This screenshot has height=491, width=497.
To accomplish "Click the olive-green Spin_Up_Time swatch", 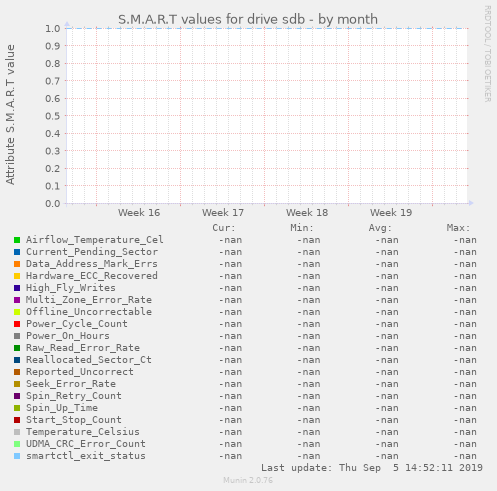I will [17, 408].
